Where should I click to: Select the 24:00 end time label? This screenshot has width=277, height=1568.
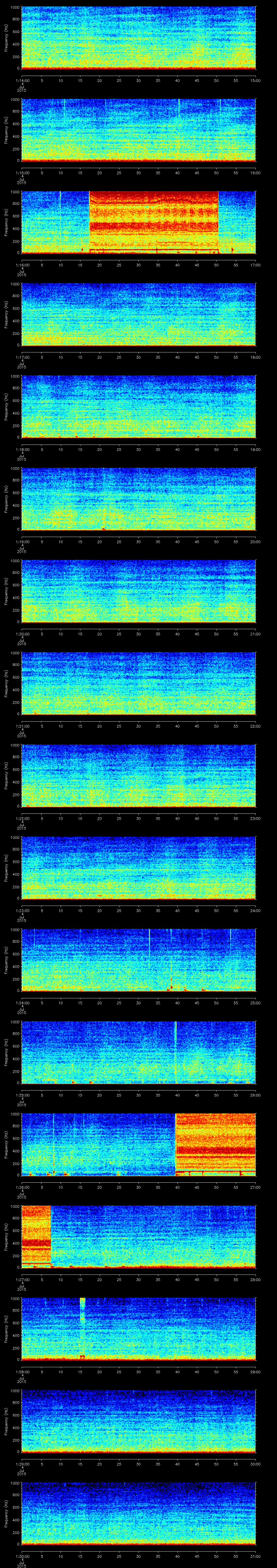(x=256, y=910)
